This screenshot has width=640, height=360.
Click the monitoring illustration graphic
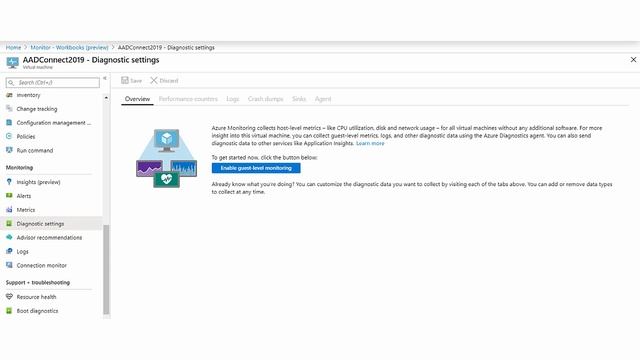coord(167,158)
